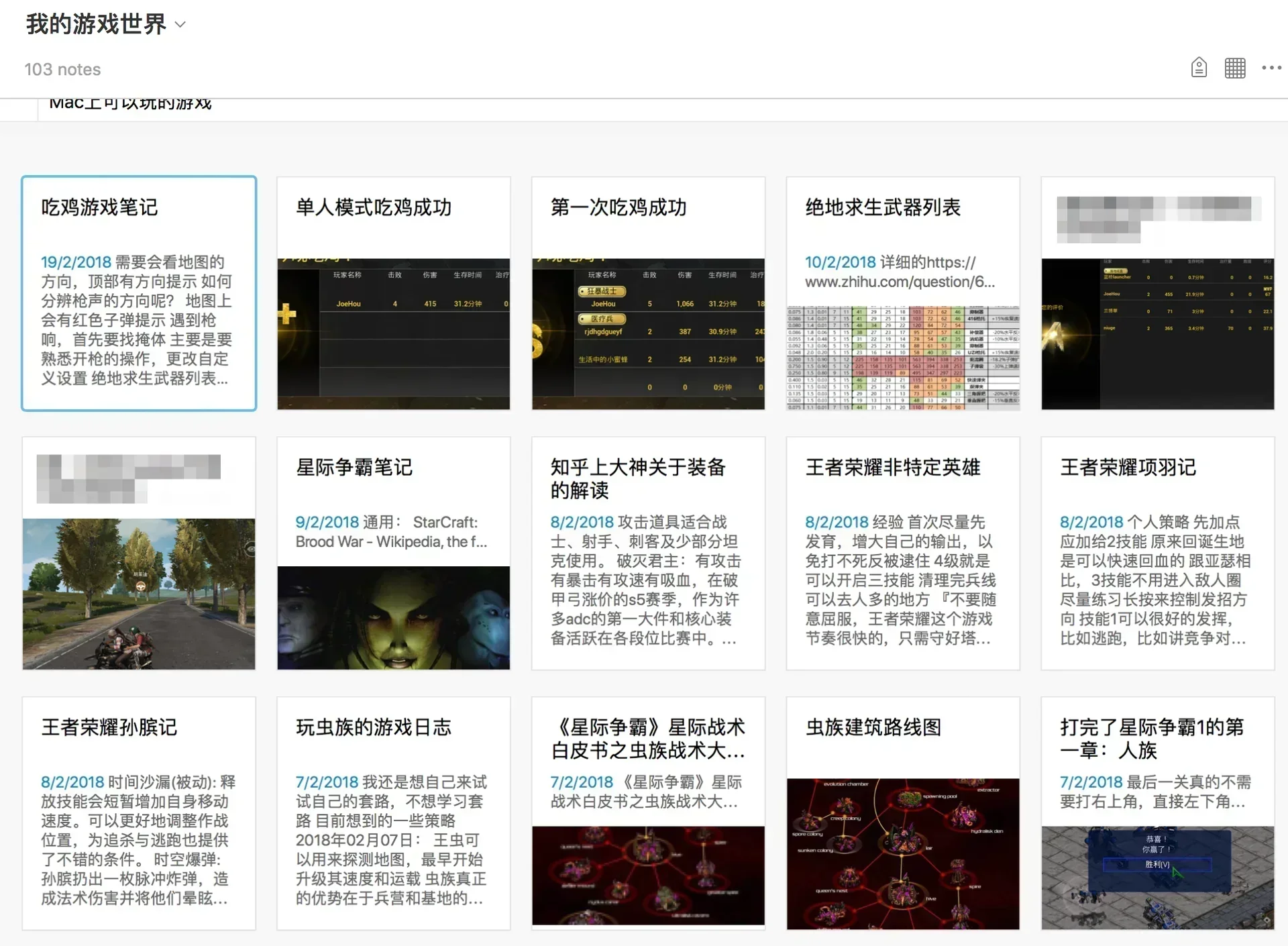Screen dimensions: 1288x946
Task: Open the note with motorcycle road screenshot
Action: [139, 593]
